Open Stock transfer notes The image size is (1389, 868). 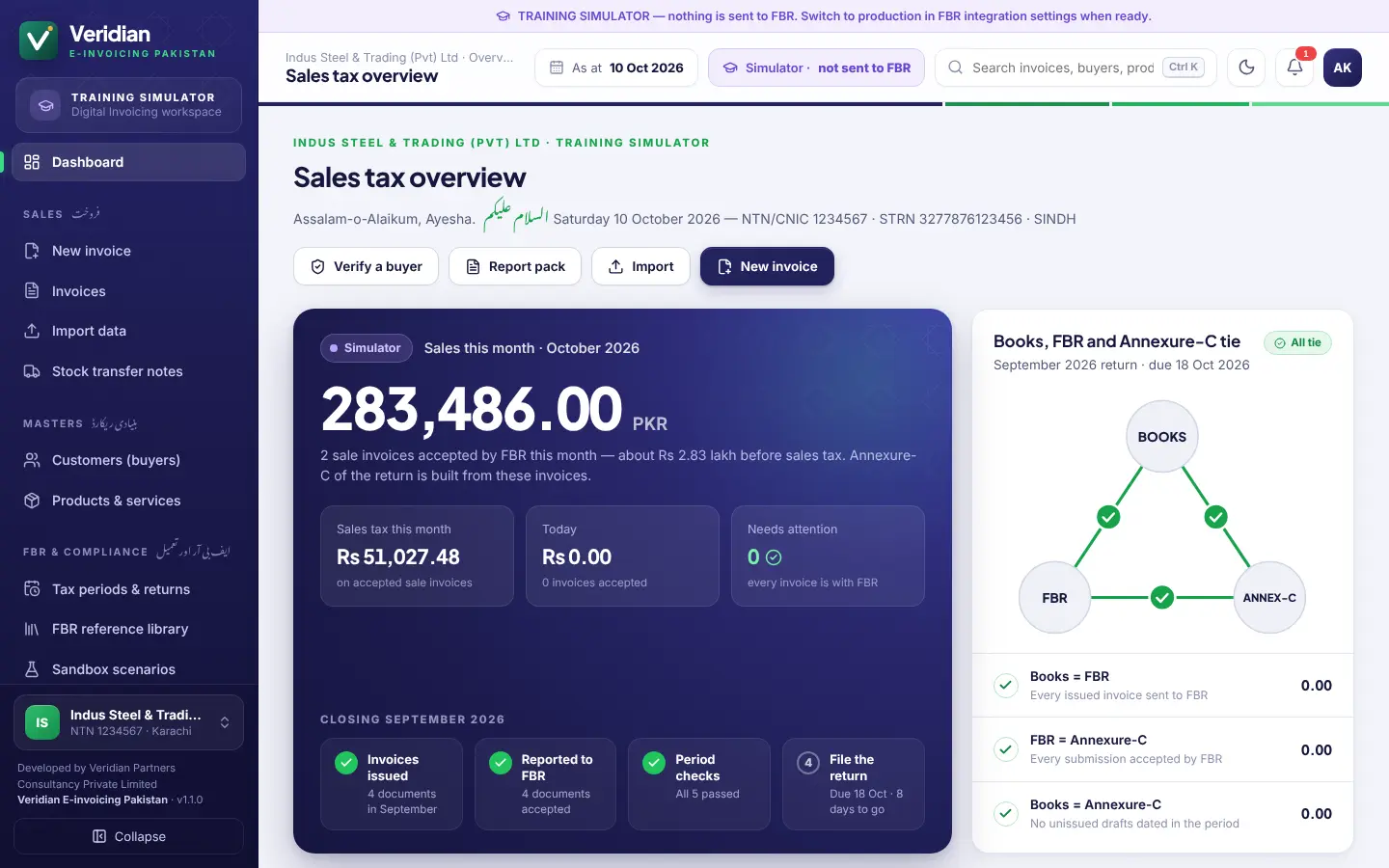(129, 371)
